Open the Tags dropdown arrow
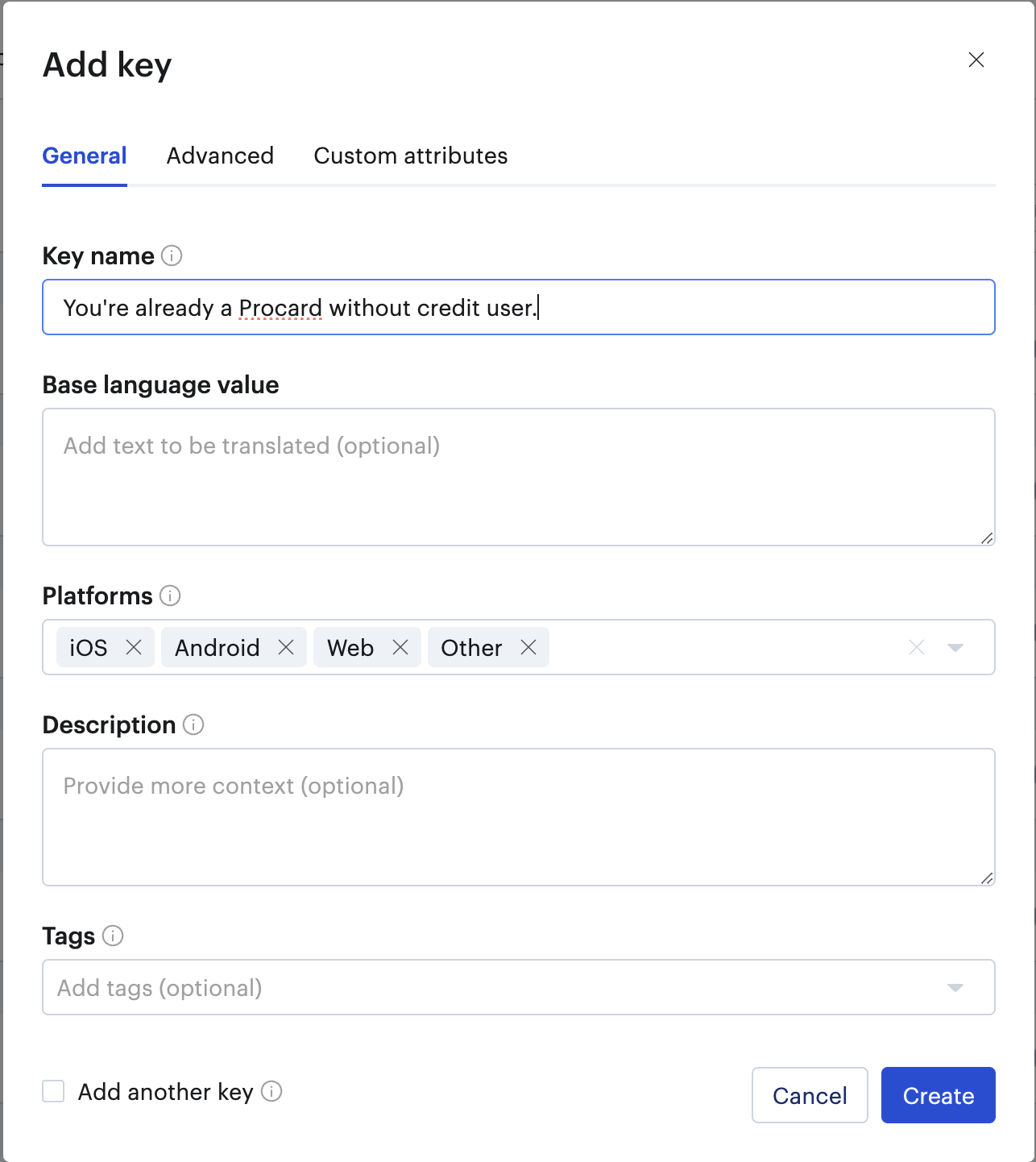 click(955, 987)
